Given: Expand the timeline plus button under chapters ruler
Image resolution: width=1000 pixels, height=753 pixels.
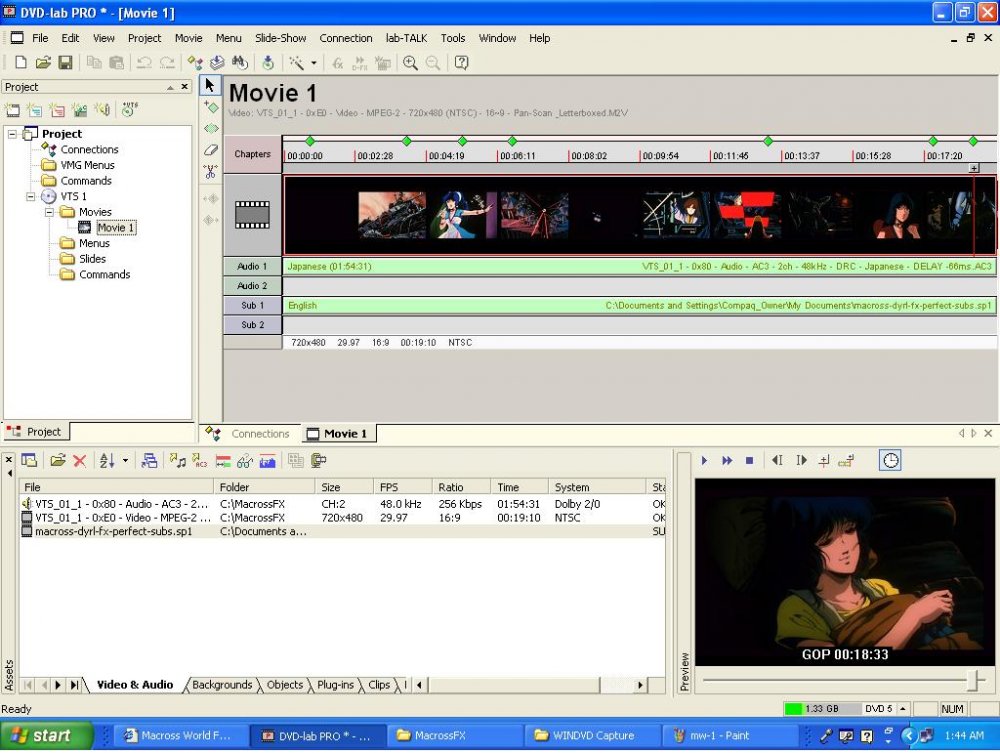Looking at the screenshot, I should (x=974, y=168).
